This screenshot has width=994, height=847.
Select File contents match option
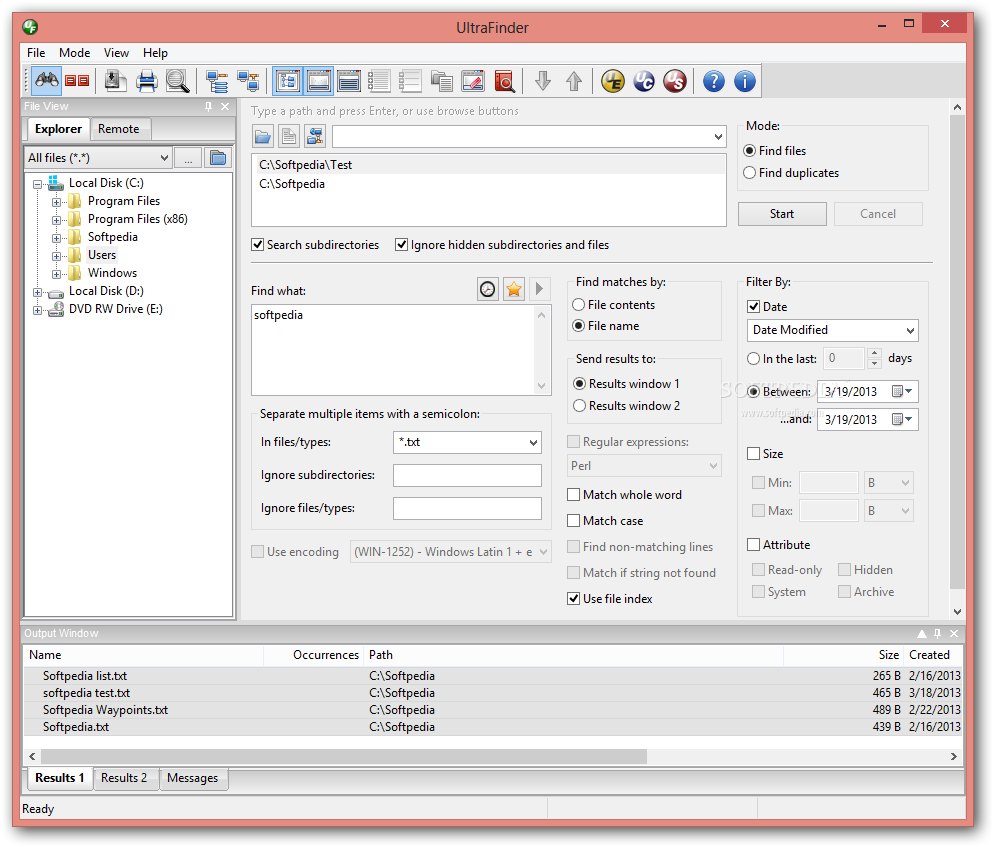click(x=578, y=305)
